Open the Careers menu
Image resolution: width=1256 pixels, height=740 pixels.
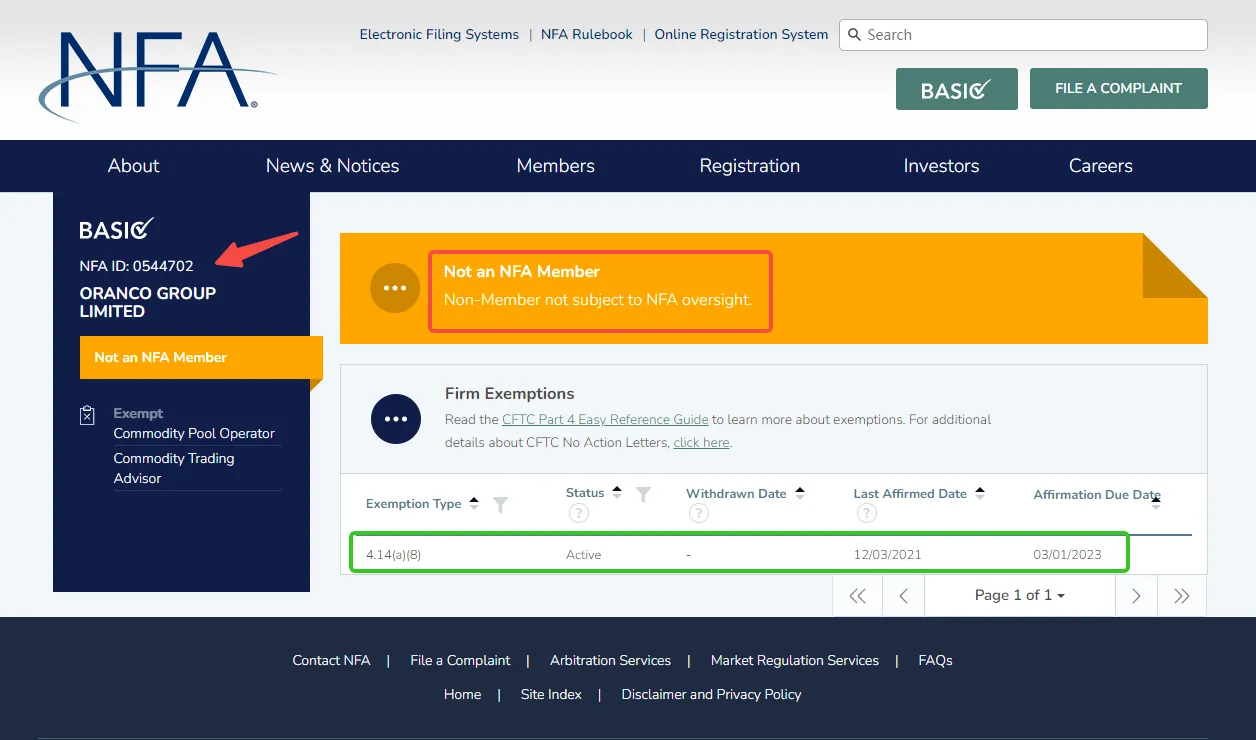pos(1101,166)
